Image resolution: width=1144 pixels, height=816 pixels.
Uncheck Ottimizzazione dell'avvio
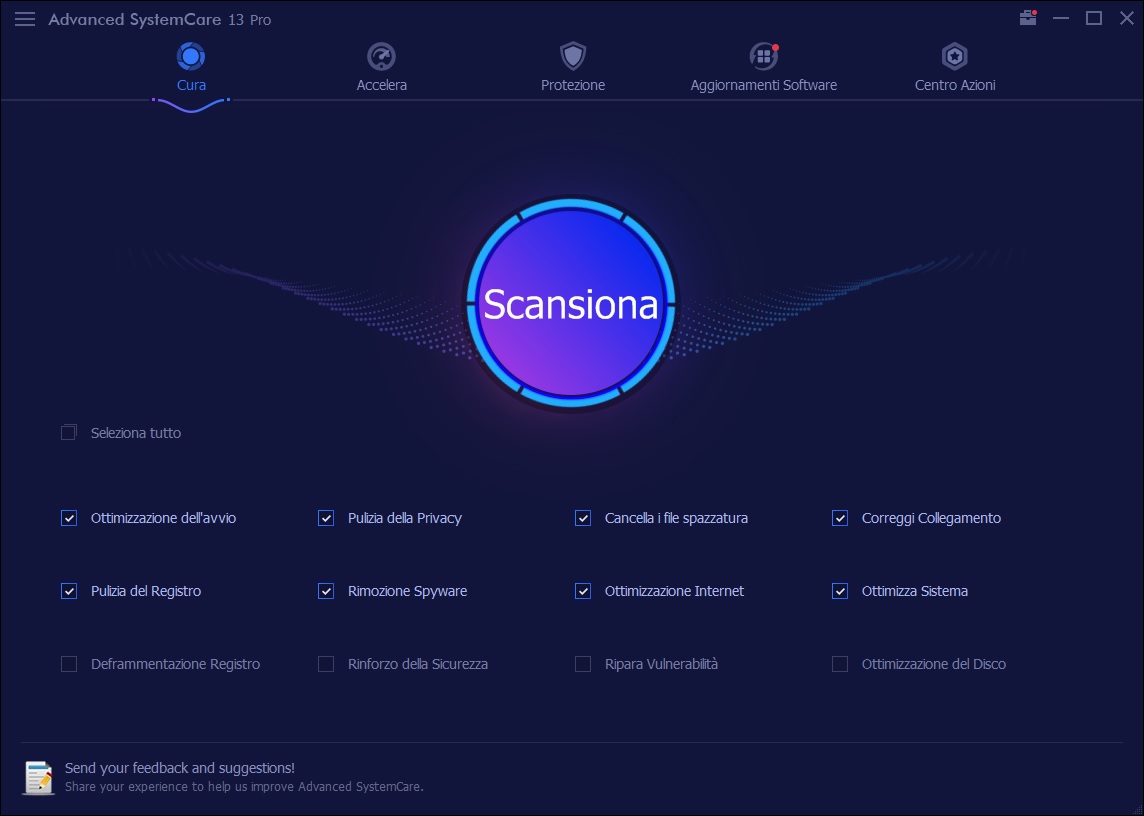(x=69, y=518)
